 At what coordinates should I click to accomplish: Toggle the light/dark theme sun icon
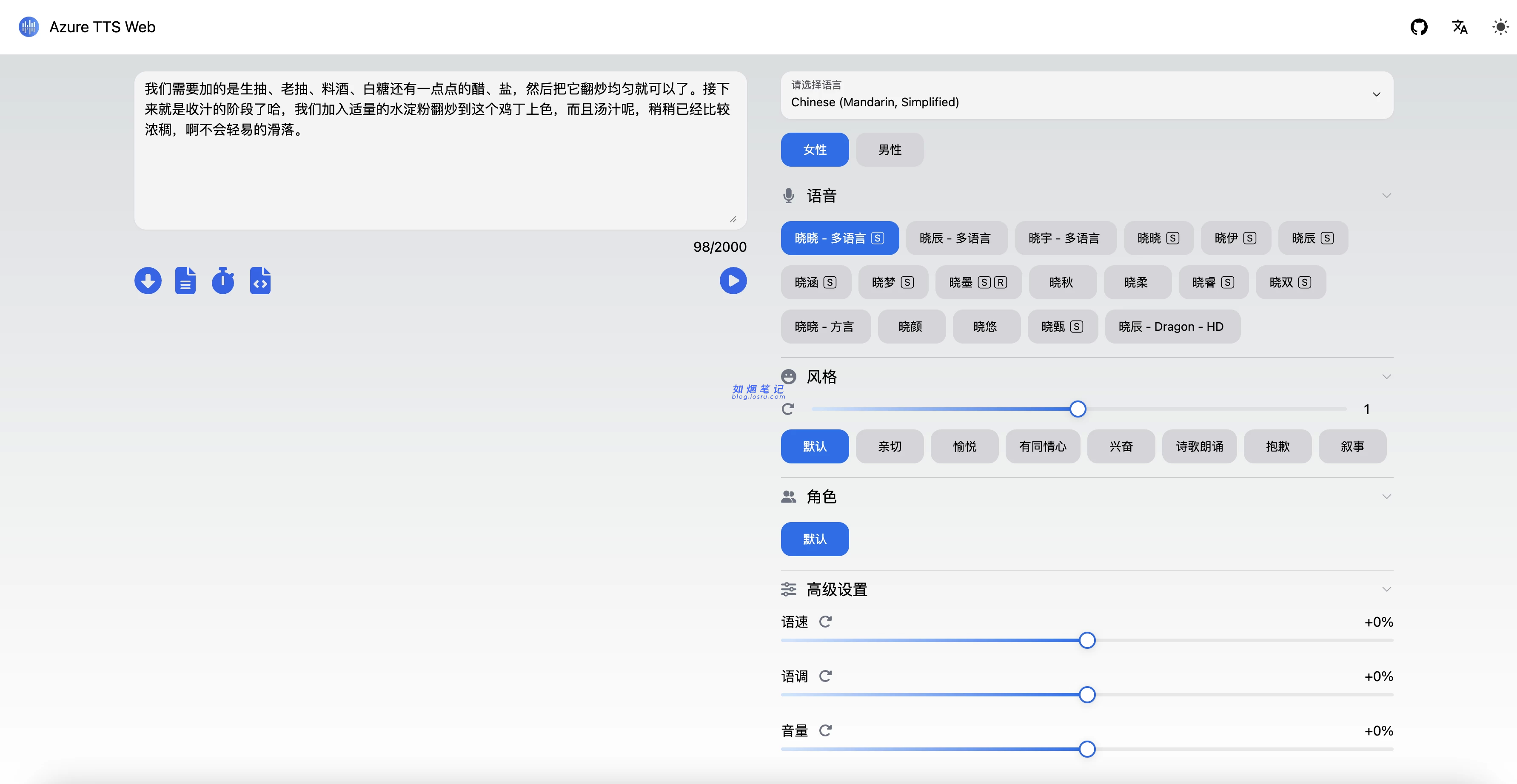(x=1500, y=27)
